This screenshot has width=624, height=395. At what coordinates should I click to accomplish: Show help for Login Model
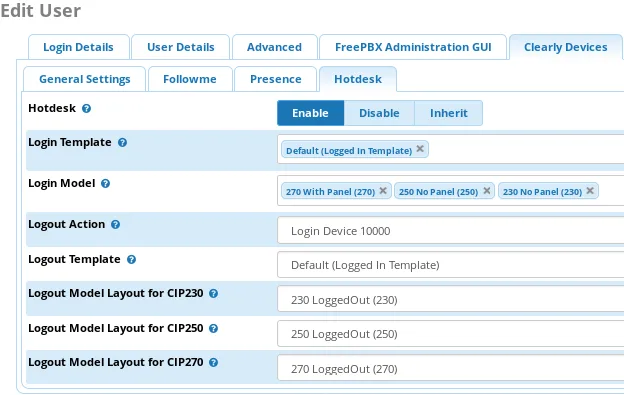pyautogui.click(x=105, y=184)
